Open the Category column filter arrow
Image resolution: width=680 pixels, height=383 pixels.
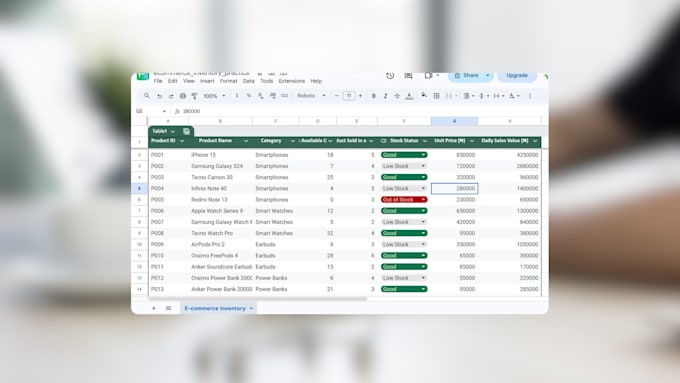tap(293, 141)
